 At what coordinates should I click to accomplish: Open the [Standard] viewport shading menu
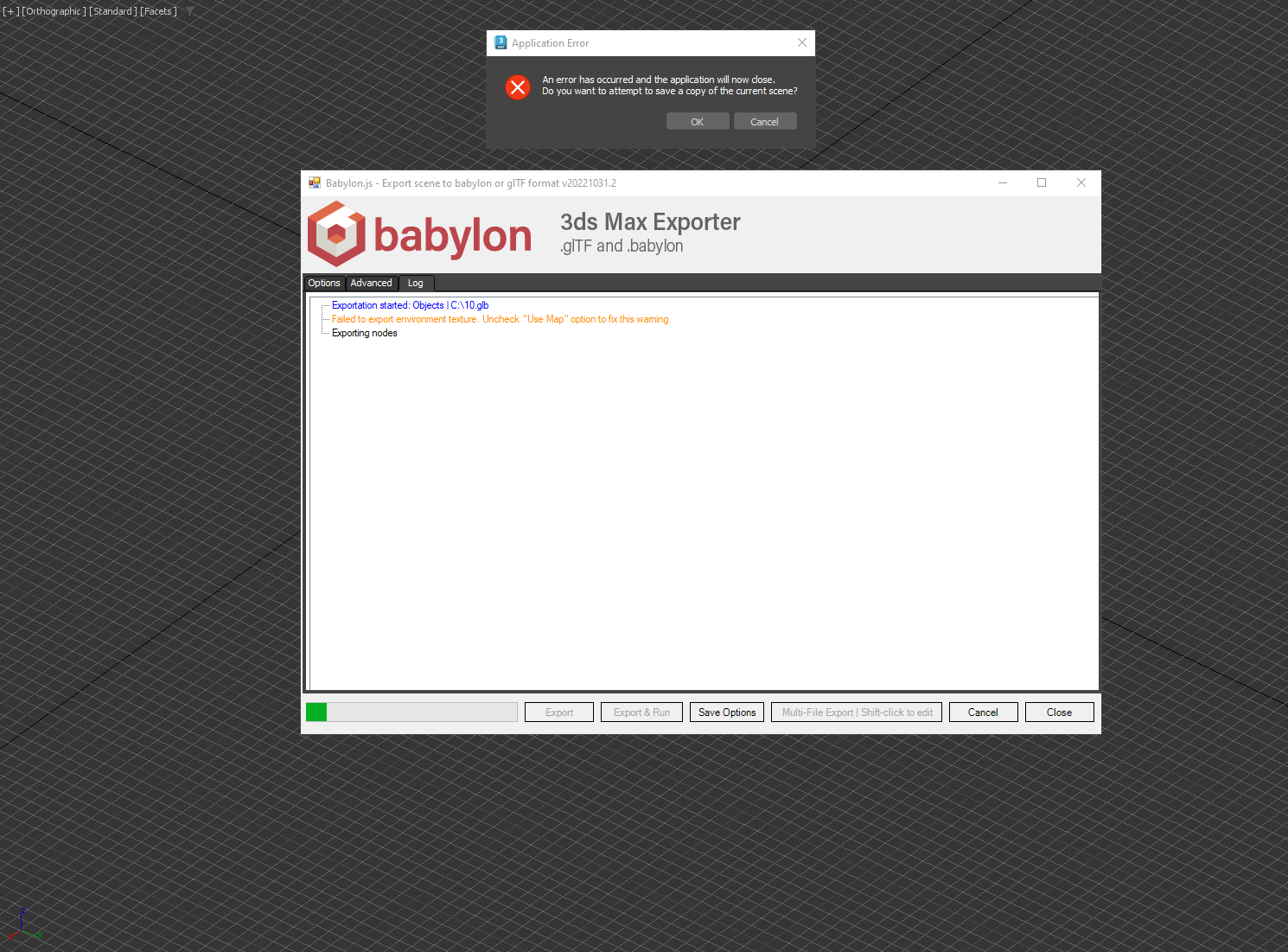(x=114, y=11)
